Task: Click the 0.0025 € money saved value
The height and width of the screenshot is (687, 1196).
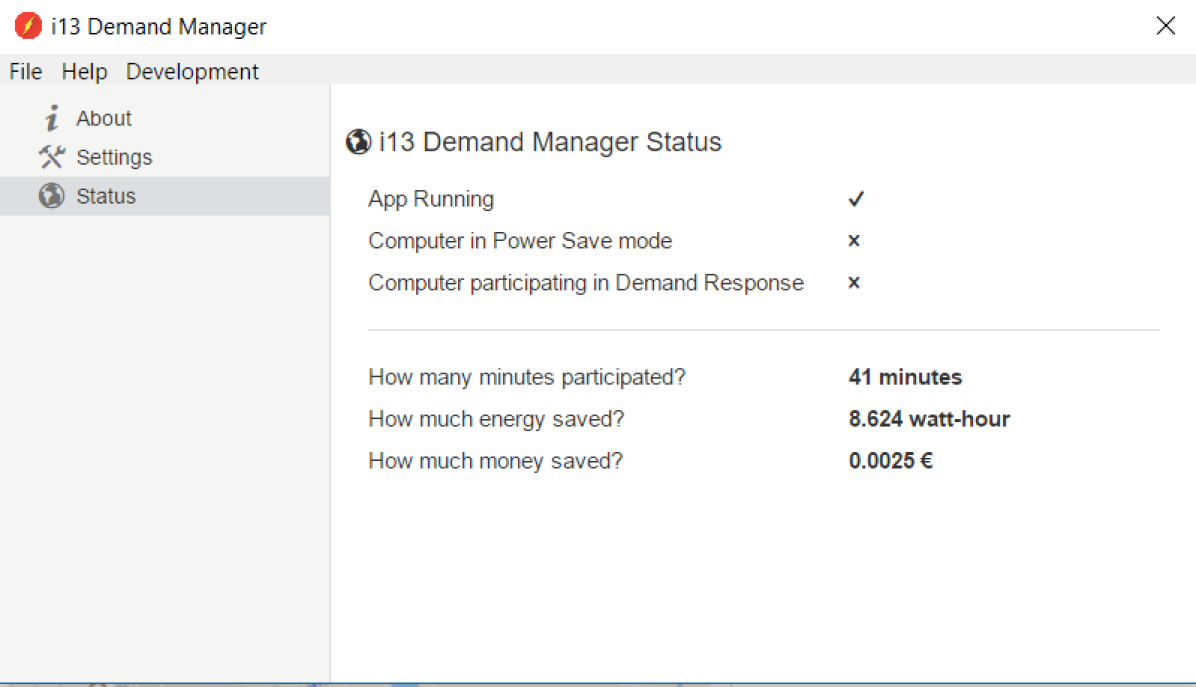Action: 890,461
